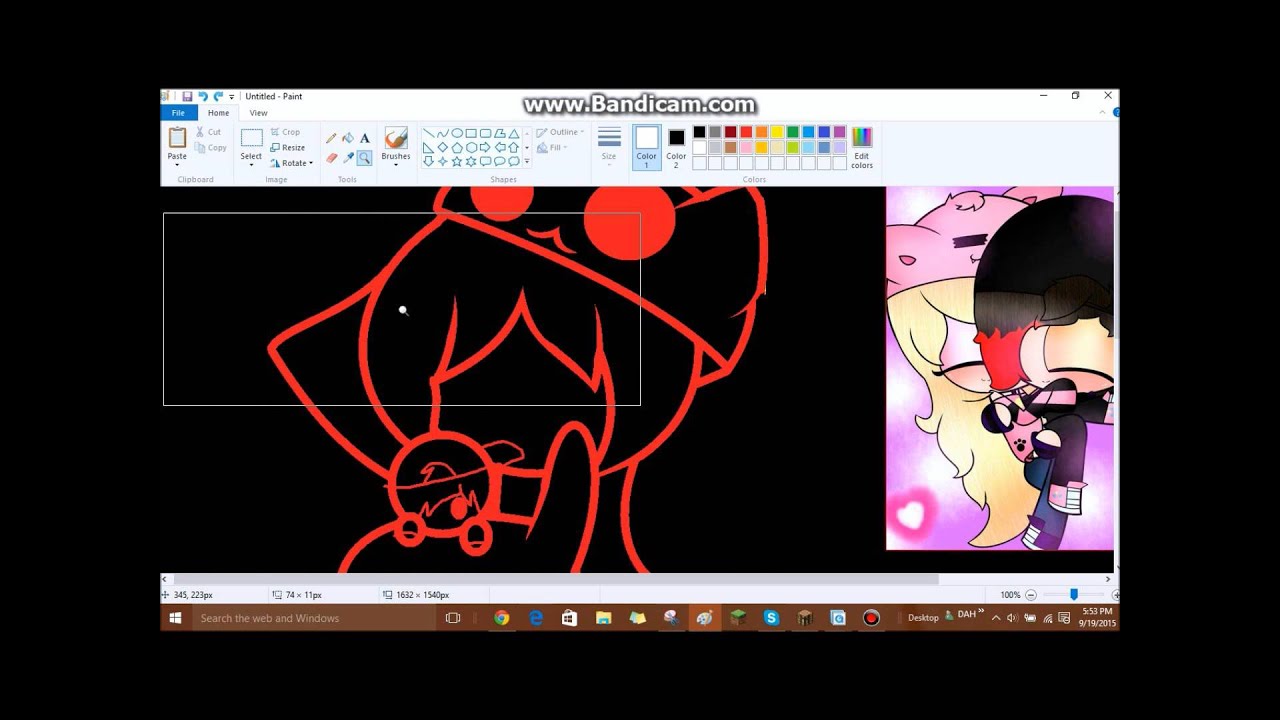Select the Magnifier tool
Image resolution: width=1280 pixels, height=720 pixels.
[x=364, y=158]
